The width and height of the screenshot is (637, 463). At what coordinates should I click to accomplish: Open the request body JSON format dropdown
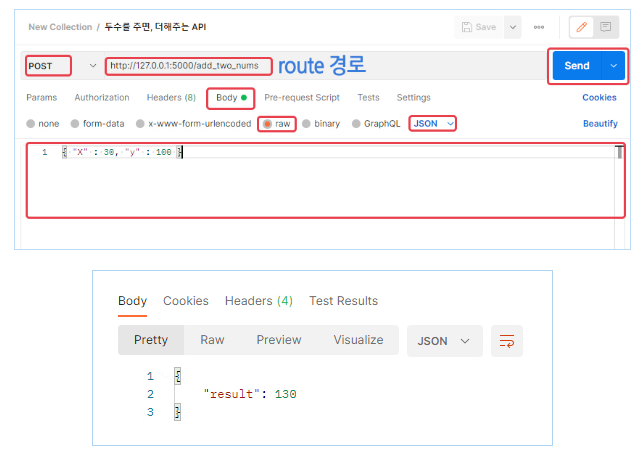pos(433,123)
